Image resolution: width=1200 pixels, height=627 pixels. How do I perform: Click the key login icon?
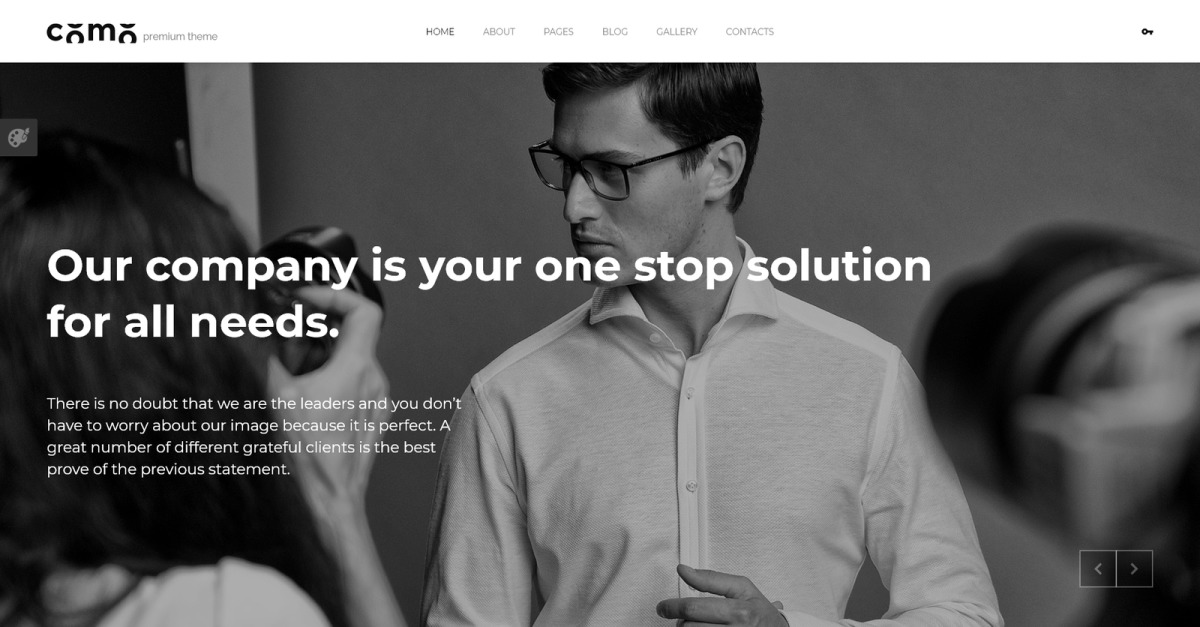1147,32
